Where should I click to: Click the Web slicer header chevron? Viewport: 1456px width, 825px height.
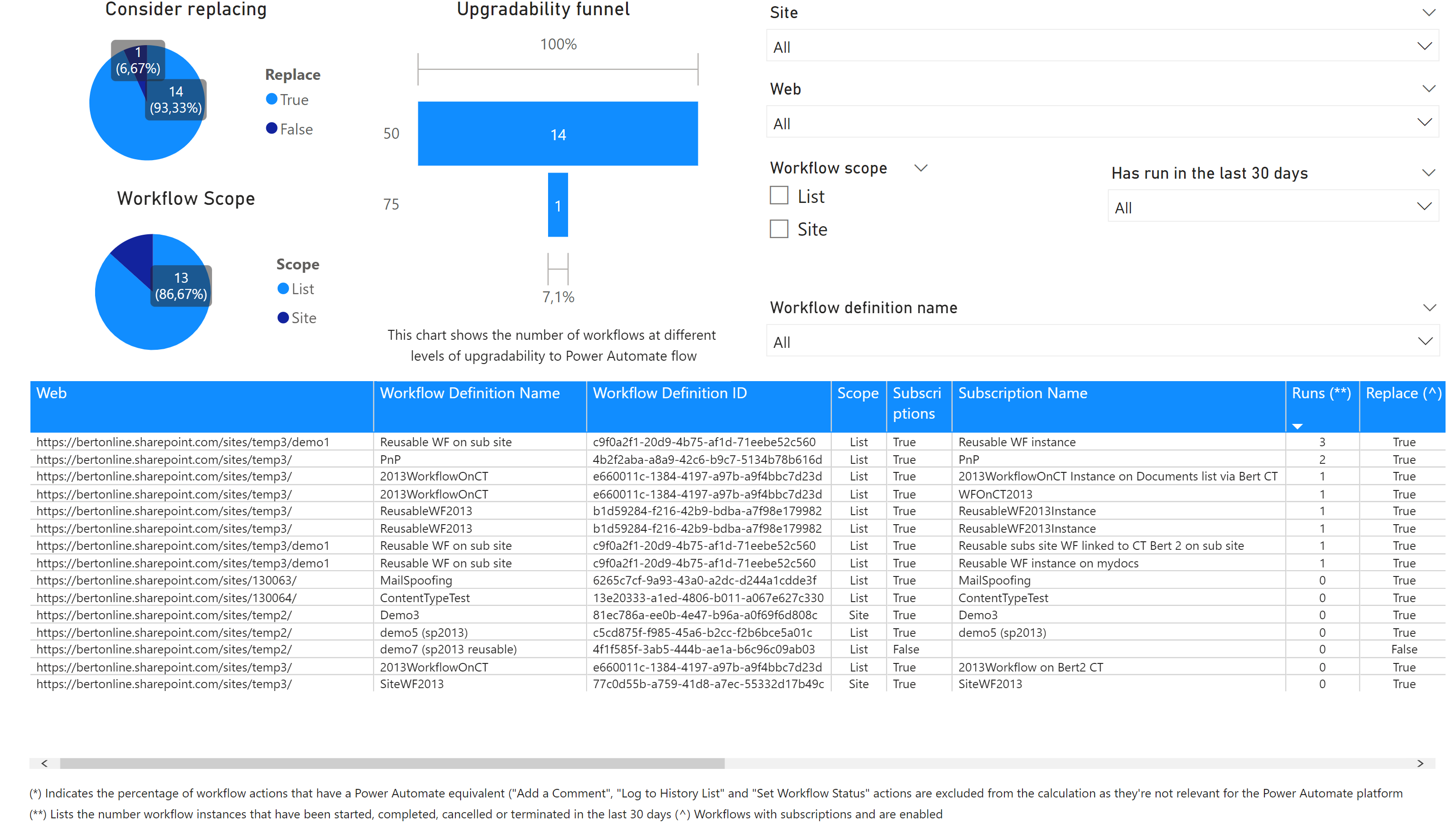tap(1428, 88)
